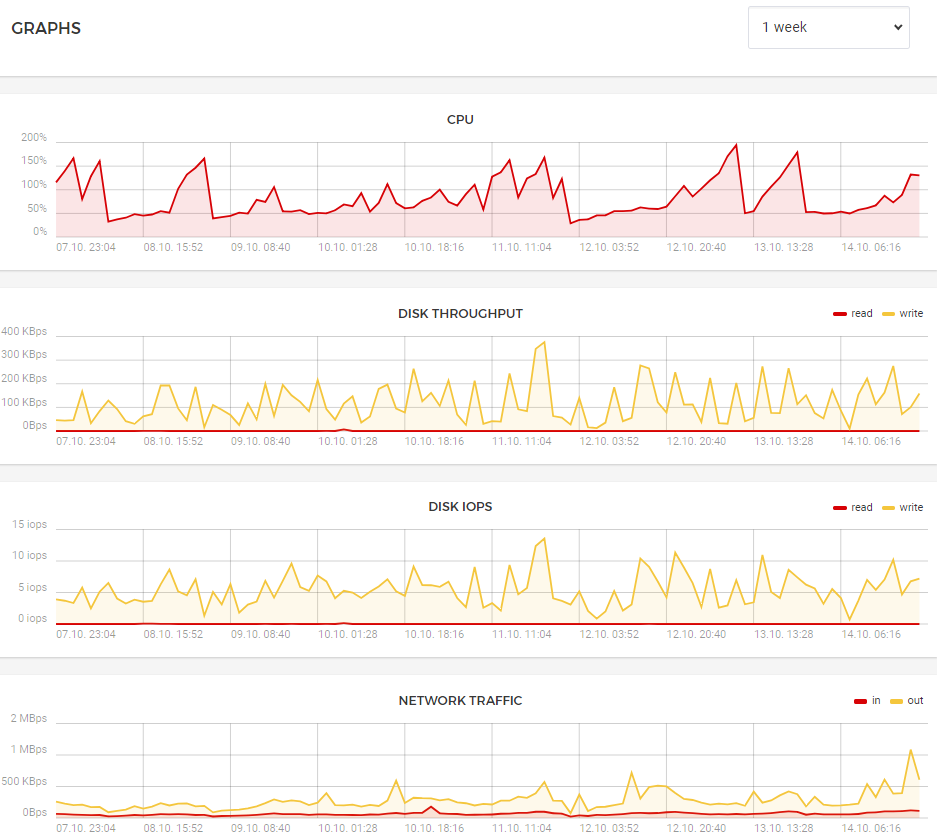Image resolution: width=937 pixels, height=833 pixels.
Task: Click the CPU peak near 200% on 12.10.
Action: [x=736, y=145]
